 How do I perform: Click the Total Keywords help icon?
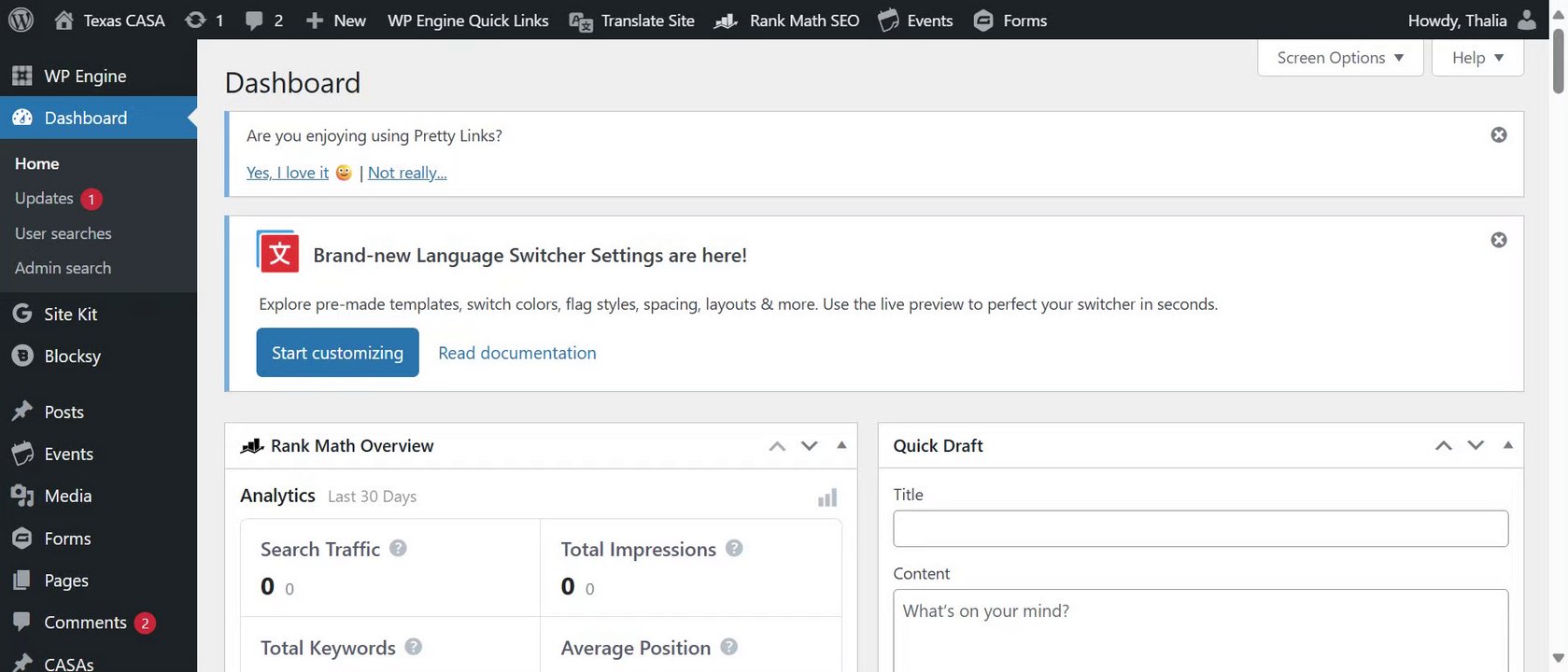click(x=414, y=647)
